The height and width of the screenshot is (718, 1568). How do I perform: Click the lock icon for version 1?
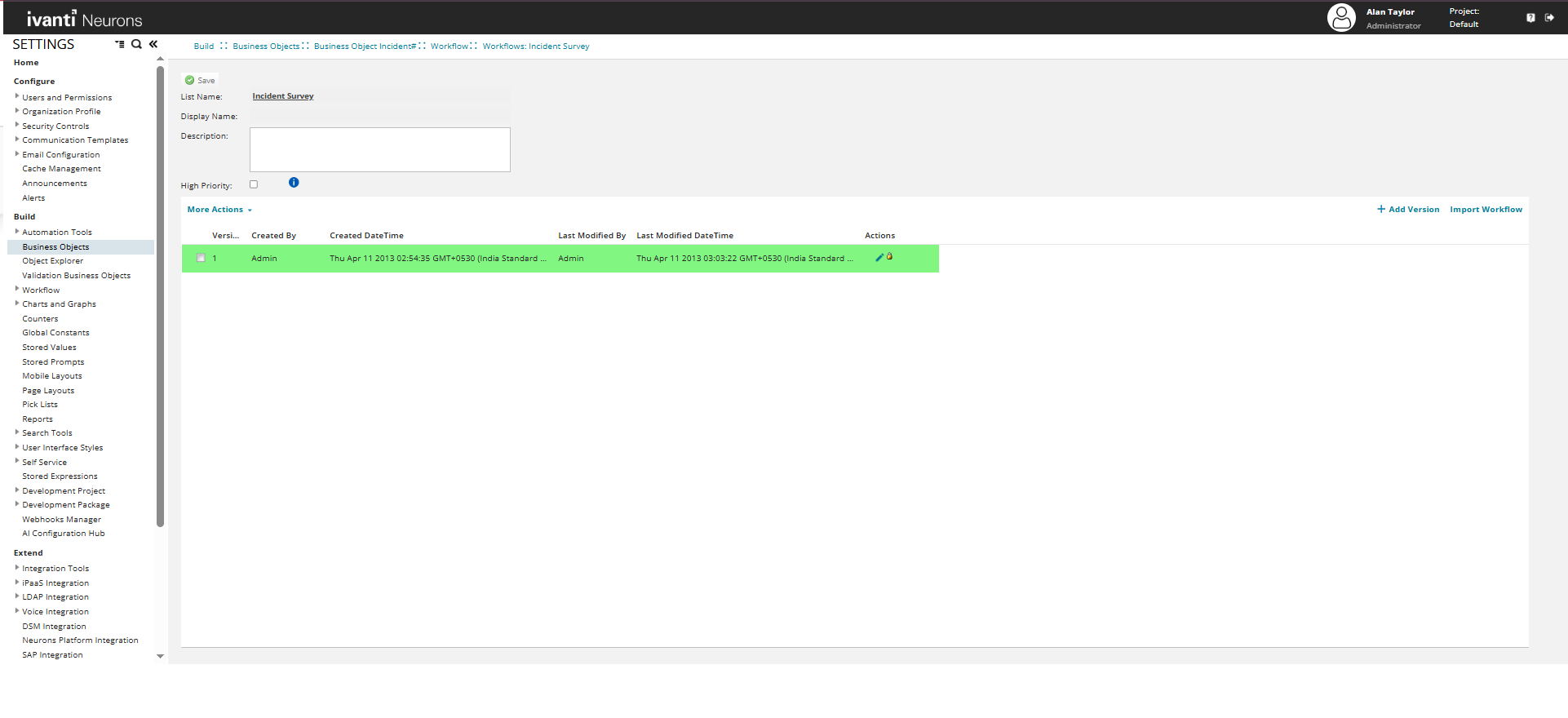[889, 257]
